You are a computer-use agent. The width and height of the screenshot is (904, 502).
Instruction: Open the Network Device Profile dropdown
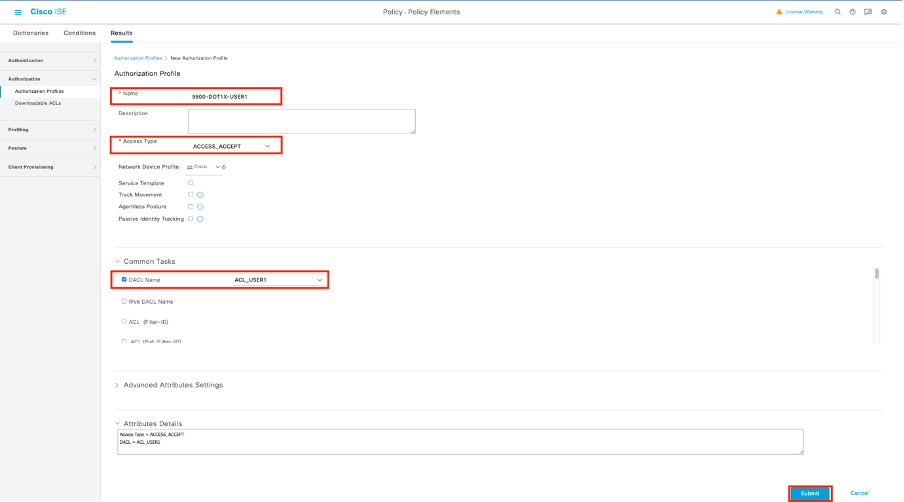203,167
